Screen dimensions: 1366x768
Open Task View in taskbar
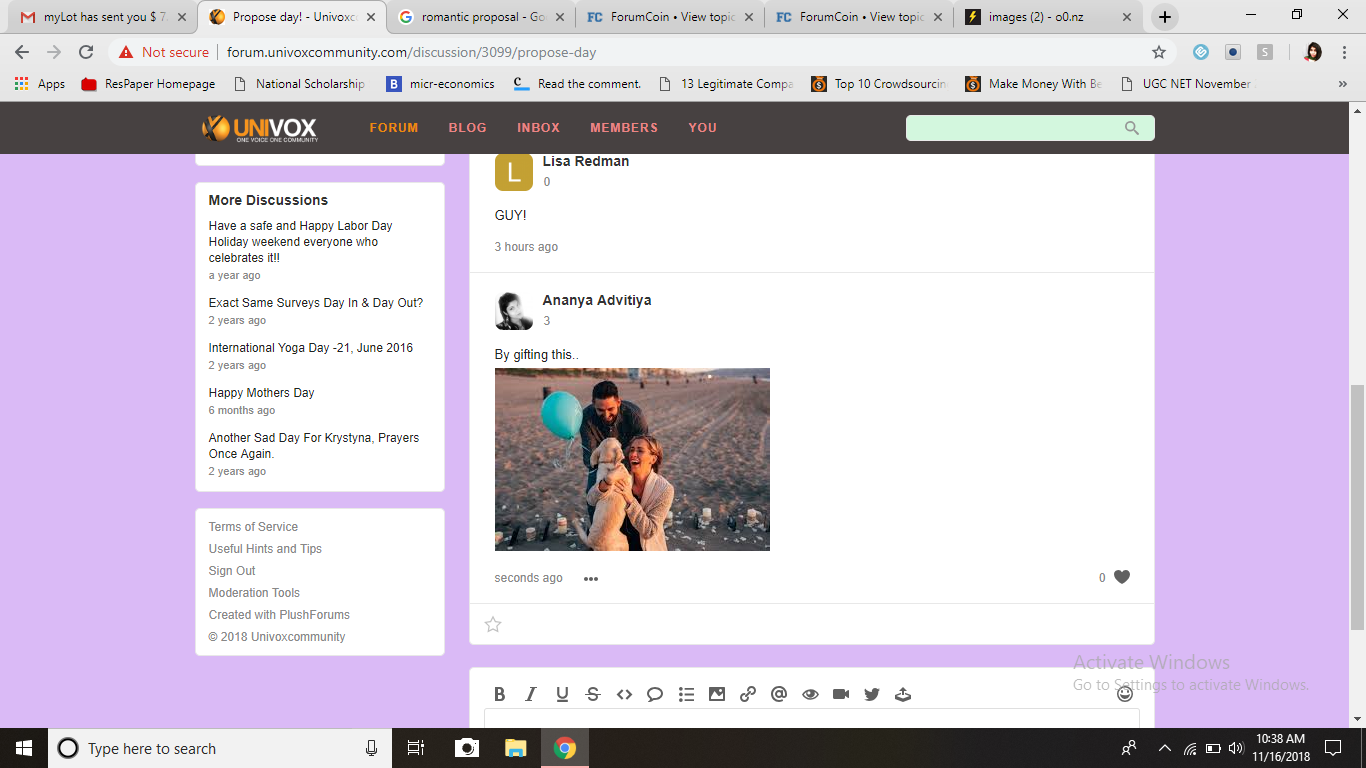pos(416,748)
